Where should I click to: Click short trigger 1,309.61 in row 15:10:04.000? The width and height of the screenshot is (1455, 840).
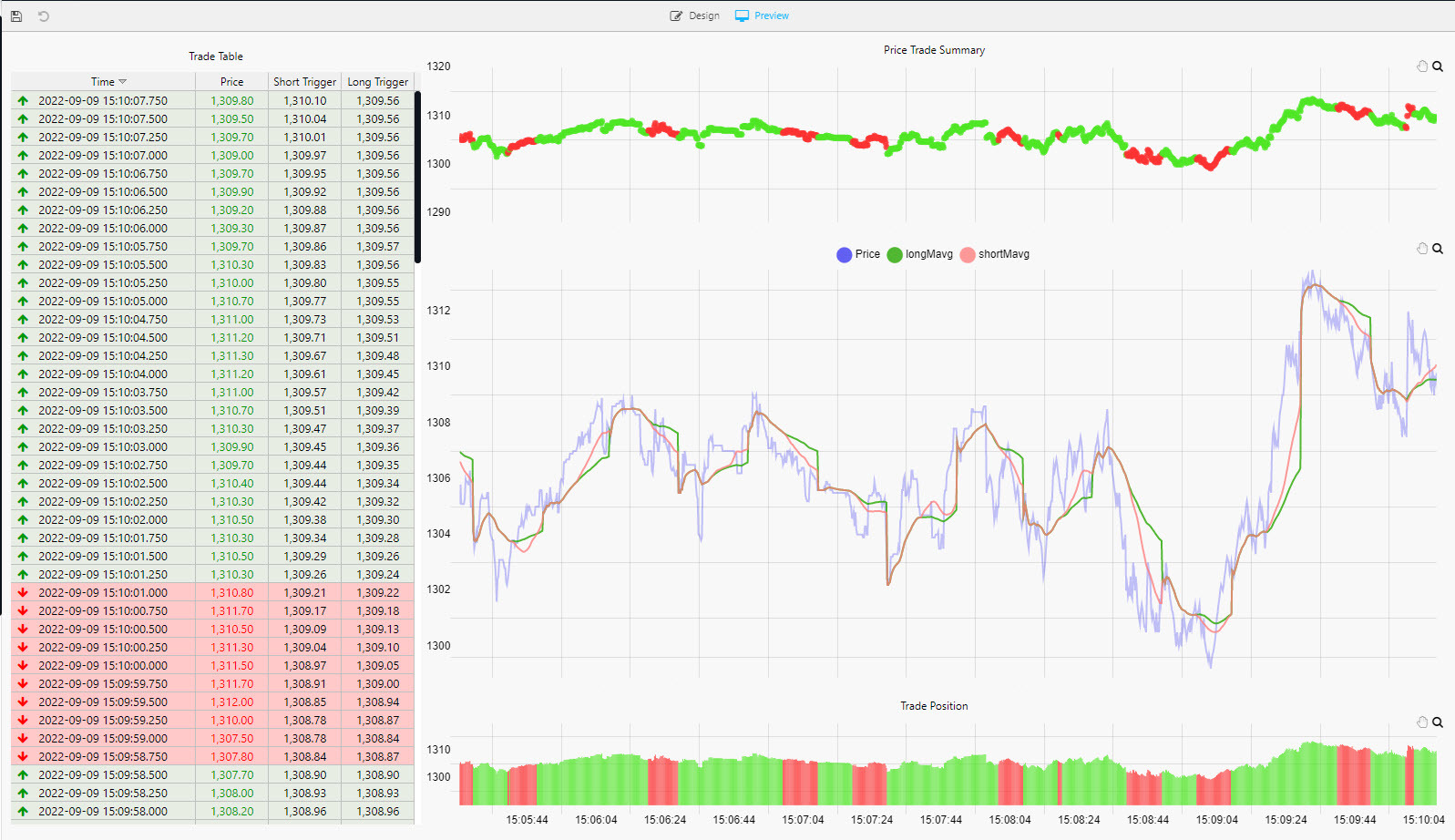(x=305, y=374)
